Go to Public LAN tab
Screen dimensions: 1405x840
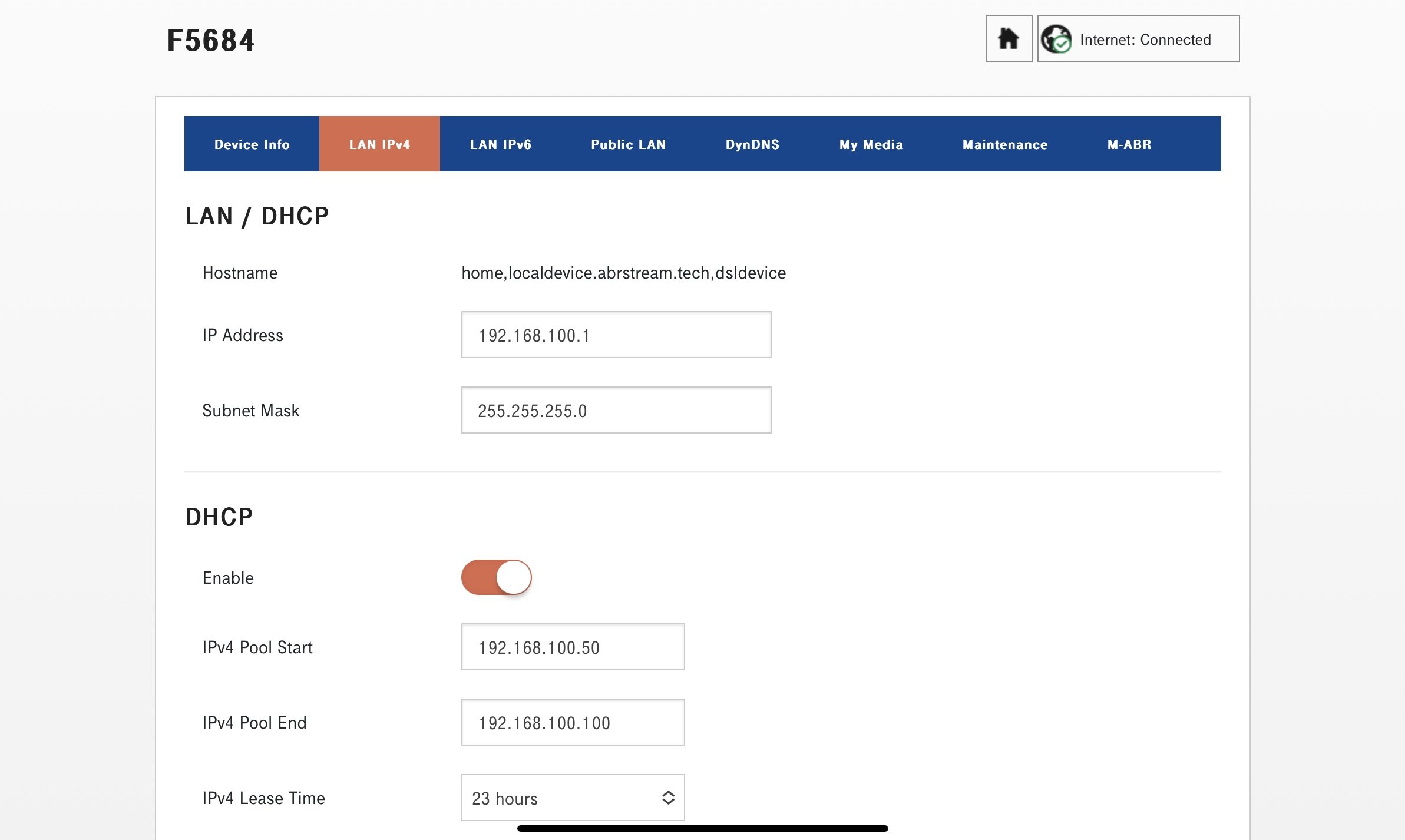point(628,144)
